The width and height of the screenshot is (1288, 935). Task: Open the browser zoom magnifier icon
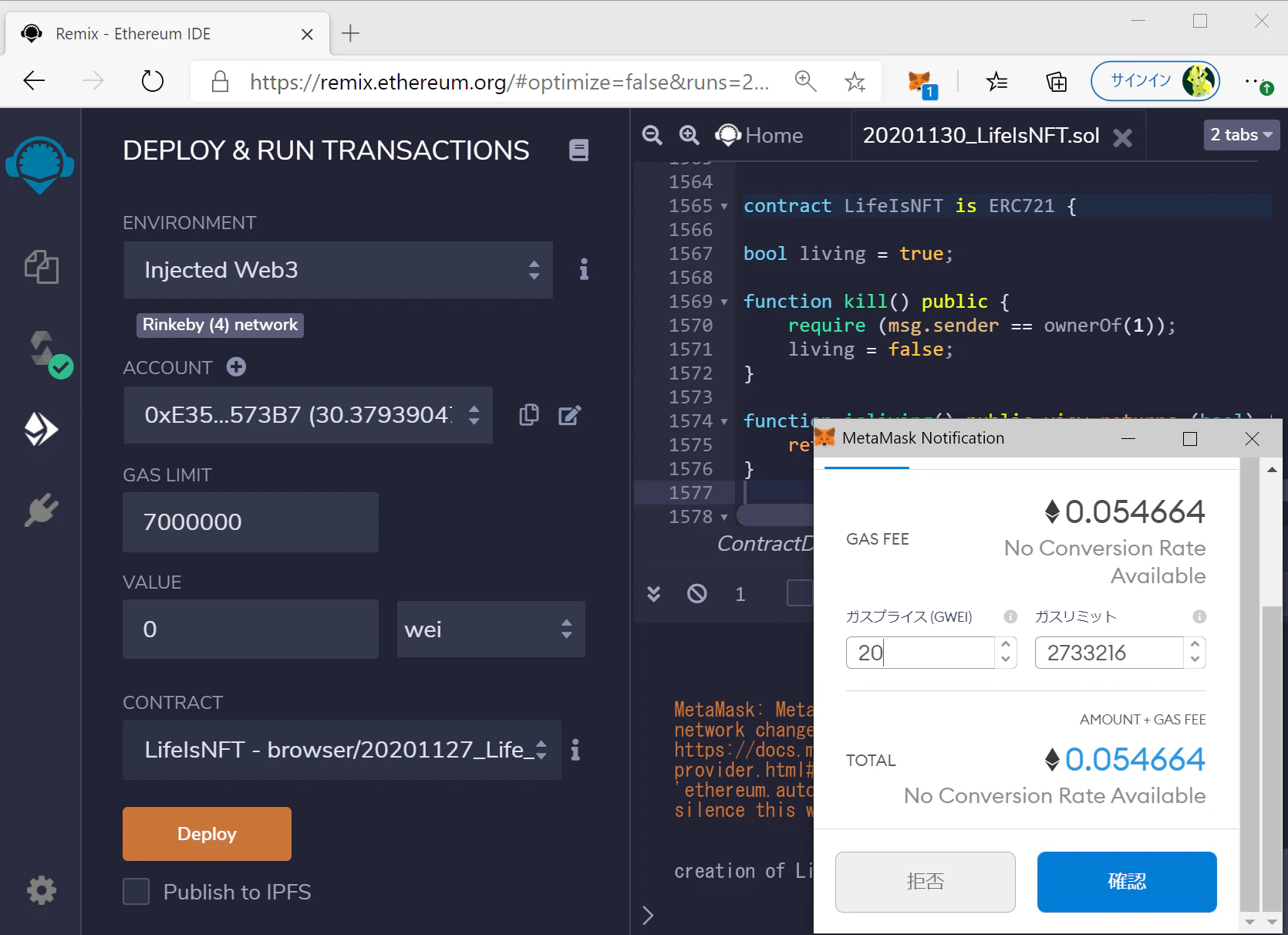[806, 81]
